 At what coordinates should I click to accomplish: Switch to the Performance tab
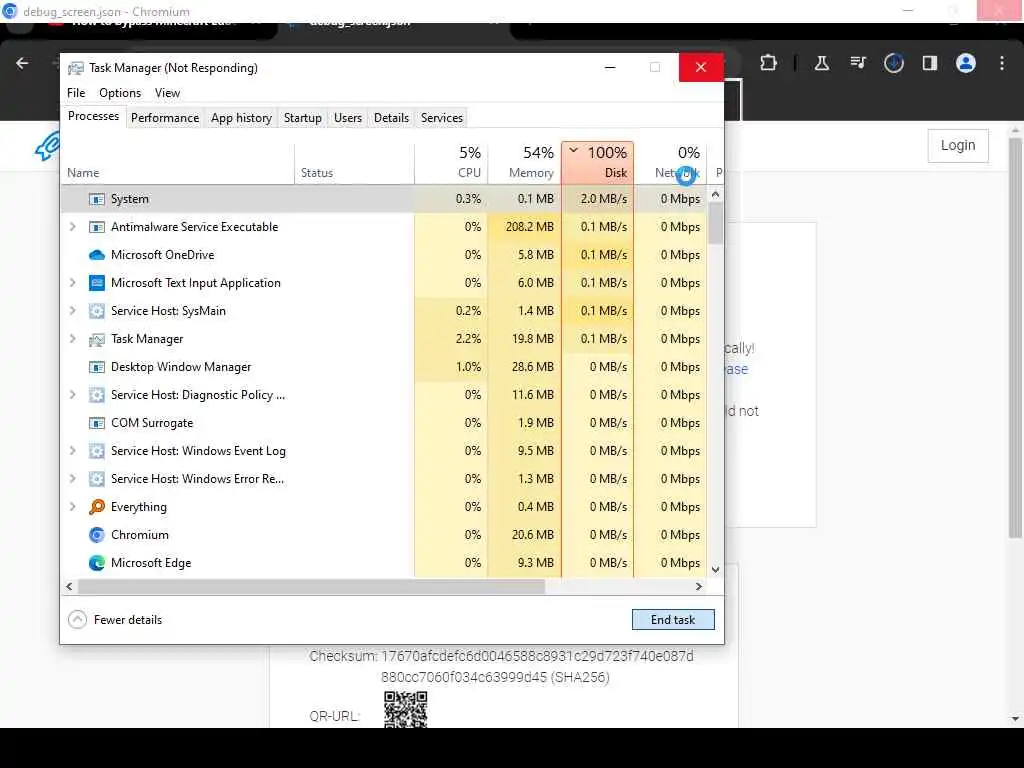(165, 118)
